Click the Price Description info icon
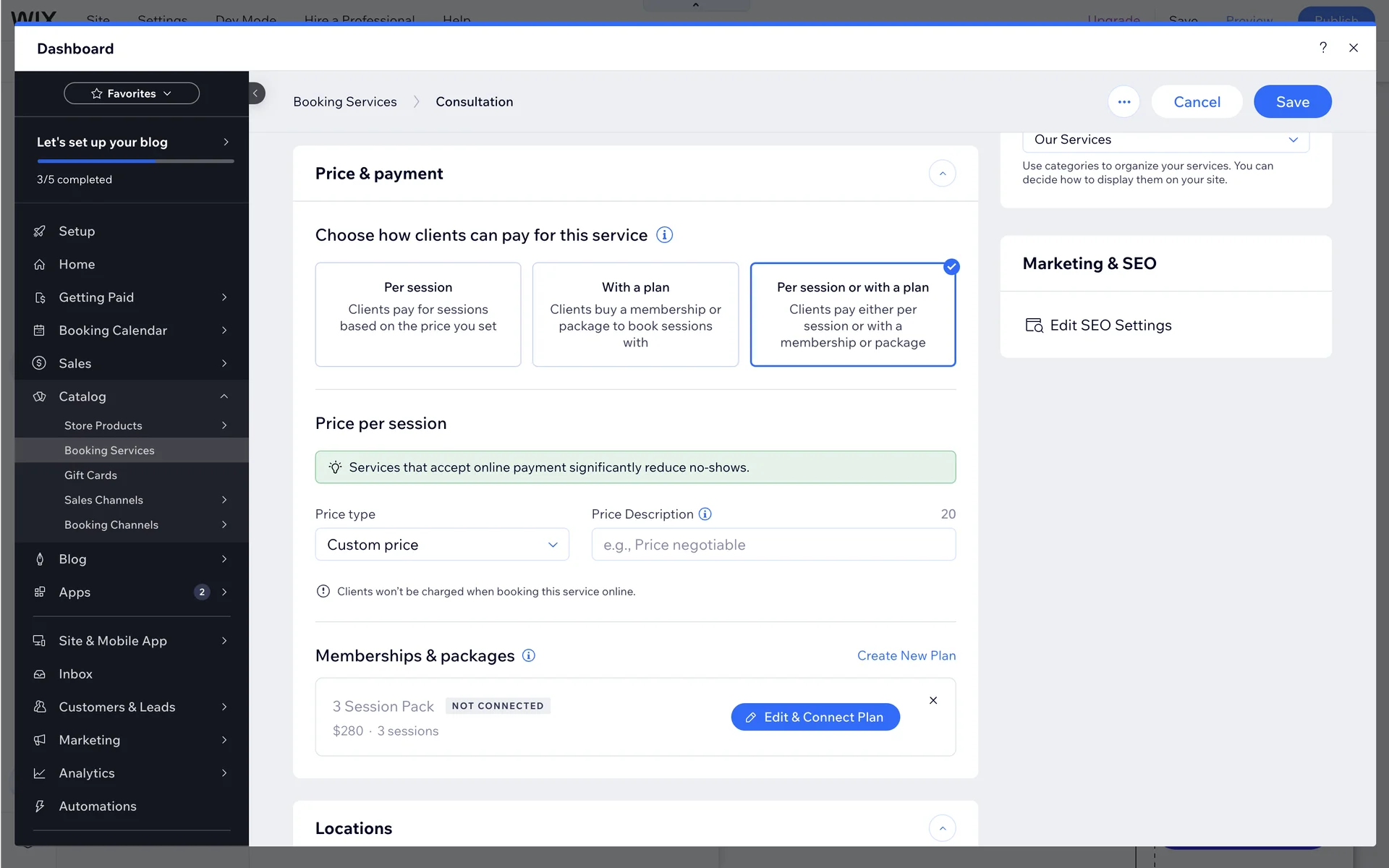Screen dimensions: 1389x868 pyautogui.click(x=705, y=514)
